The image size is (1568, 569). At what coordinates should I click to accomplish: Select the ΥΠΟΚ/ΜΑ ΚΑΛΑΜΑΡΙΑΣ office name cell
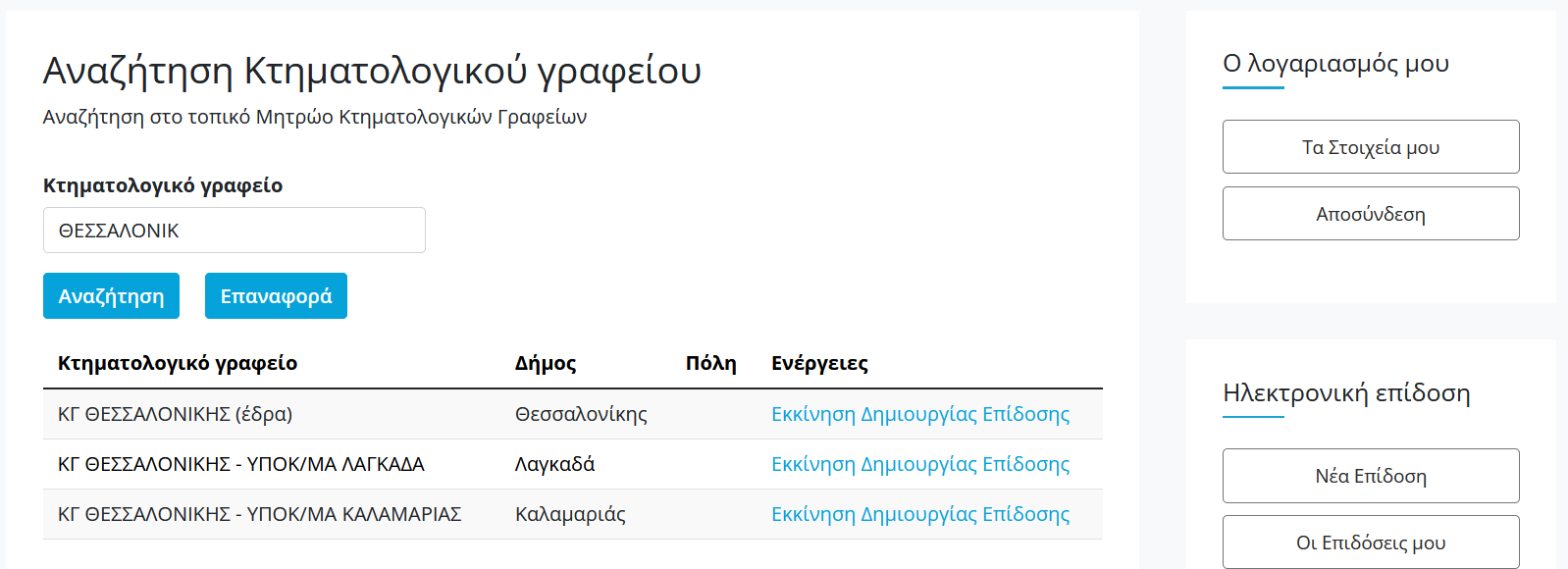click(x=259, y=514)
